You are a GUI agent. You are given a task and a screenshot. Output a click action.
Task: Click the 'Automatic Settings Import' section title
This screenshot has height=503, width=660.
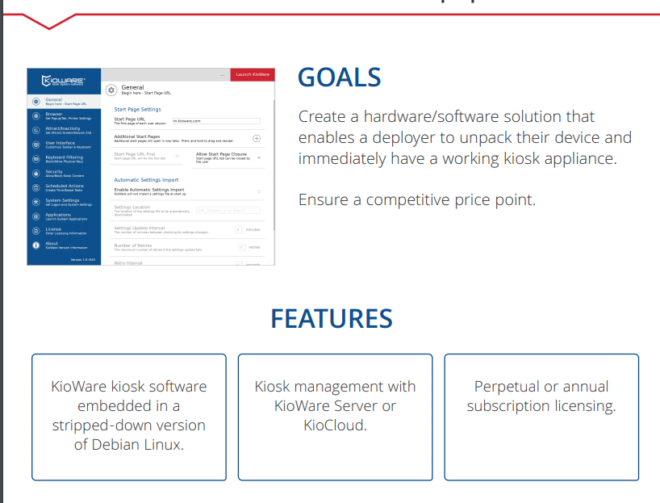click(x=146, y=180)
